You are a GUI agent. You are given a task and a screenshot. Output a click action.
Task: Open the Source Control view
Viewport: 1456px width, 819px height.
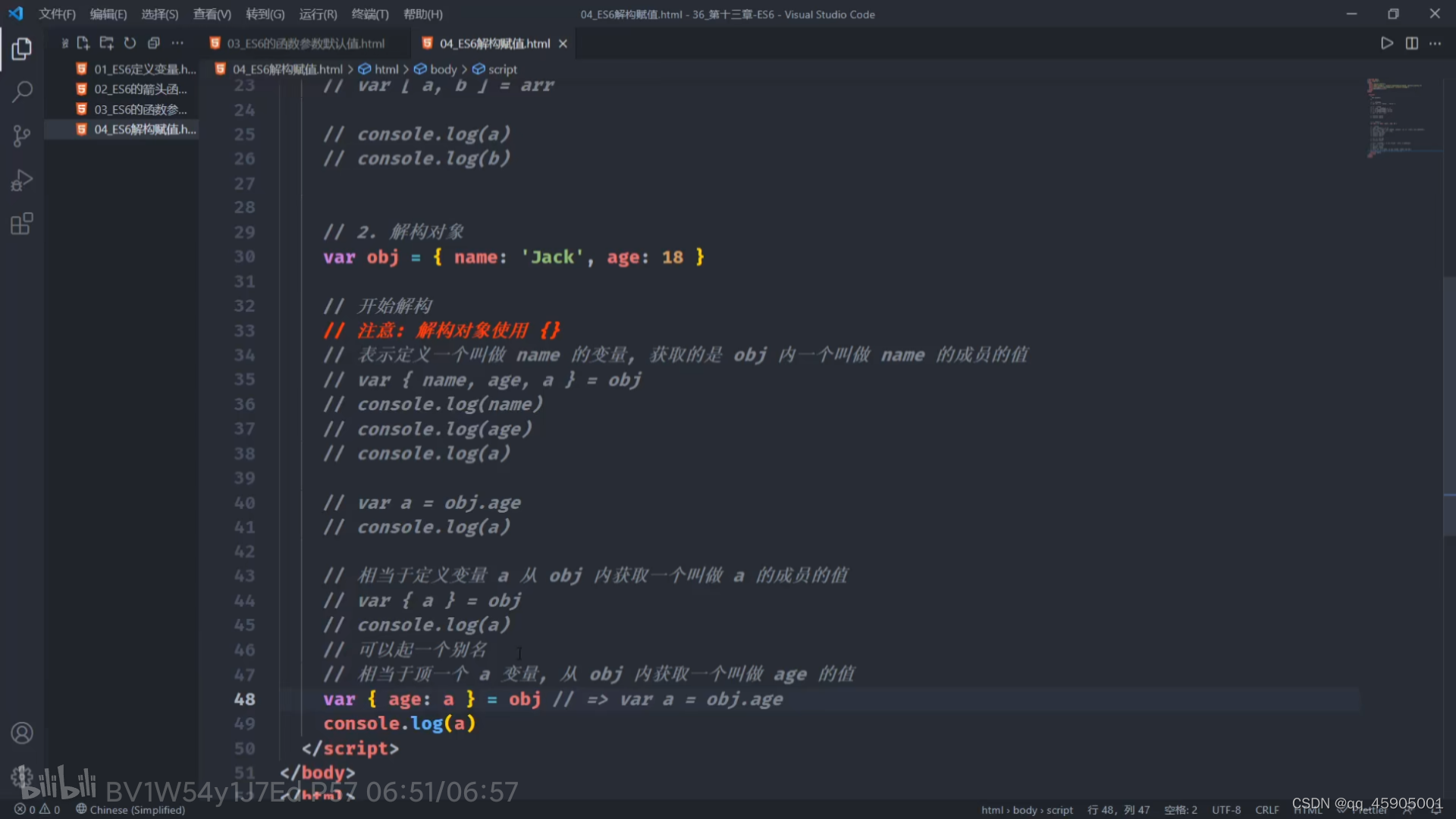click(x=22, y=136)
